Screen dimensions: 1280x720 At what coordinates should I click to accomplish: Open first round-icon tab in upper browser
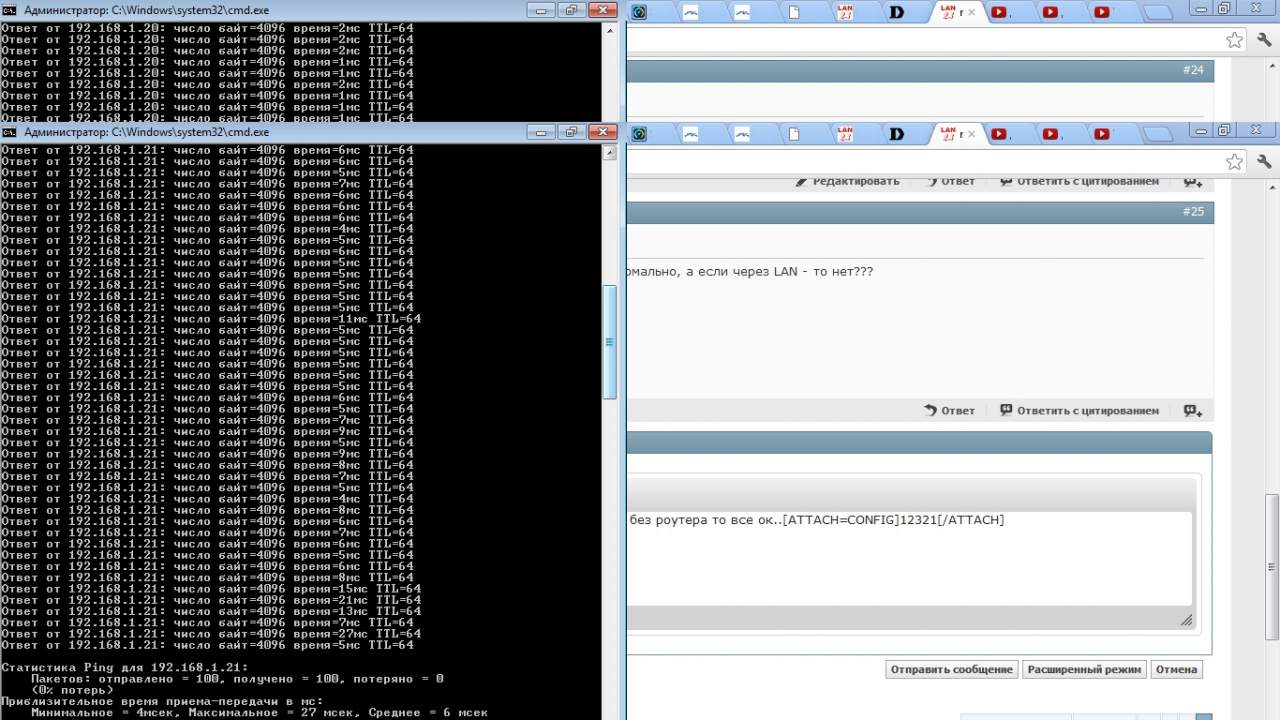(640, 12)
